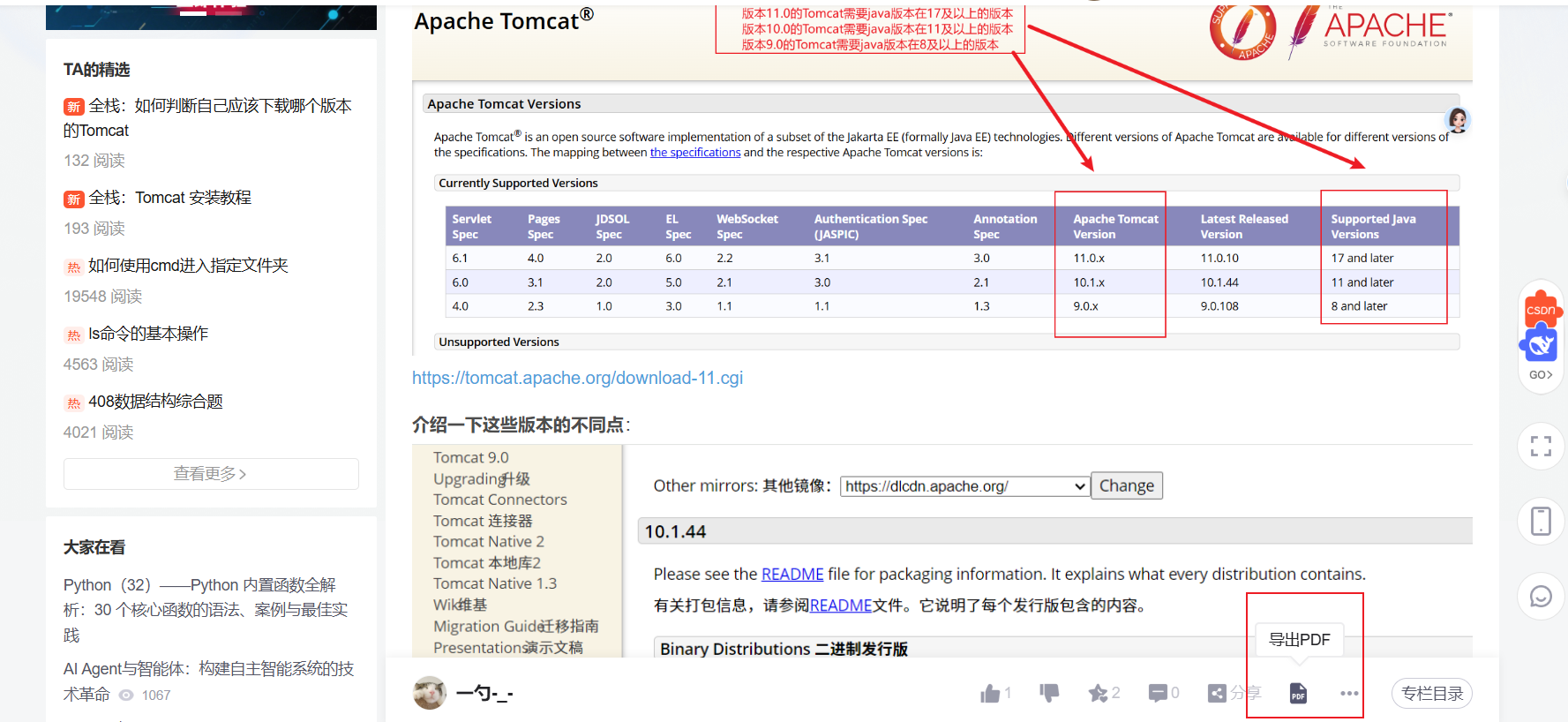The image size is (1568, 722).
Task: Open 'the specifications' hyperlink
Action: pyautogui.click(x=695, y=153)
